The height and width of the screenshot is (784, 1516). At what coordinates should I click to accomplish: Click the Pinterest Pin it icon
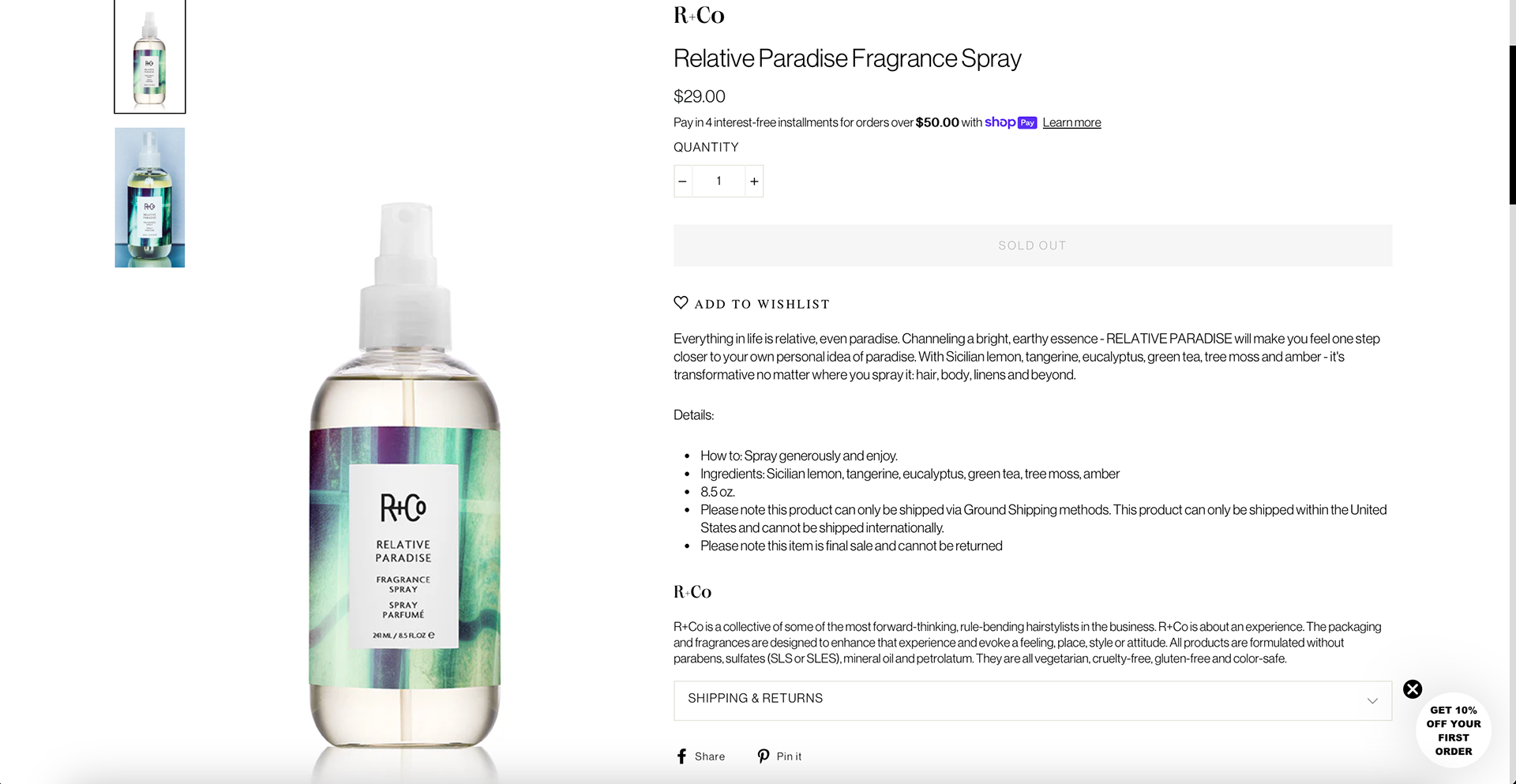(764, 756)
